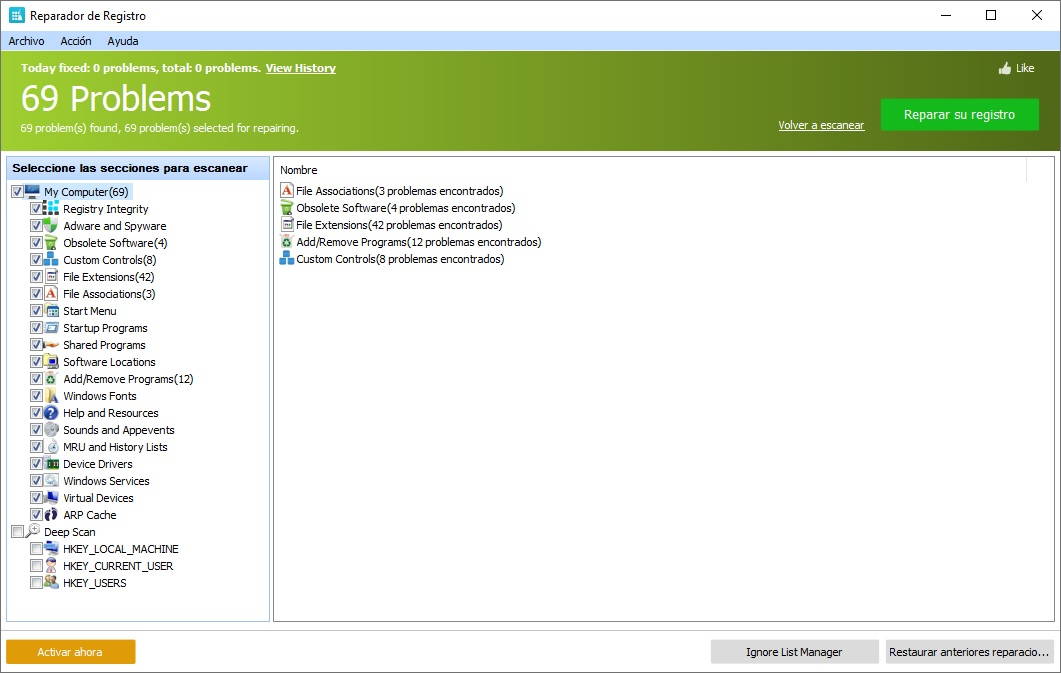The height and width of the screenshot is (673, 1061).
Task: Enable the Deep Scan checkbox
Action: click(17, 532)
